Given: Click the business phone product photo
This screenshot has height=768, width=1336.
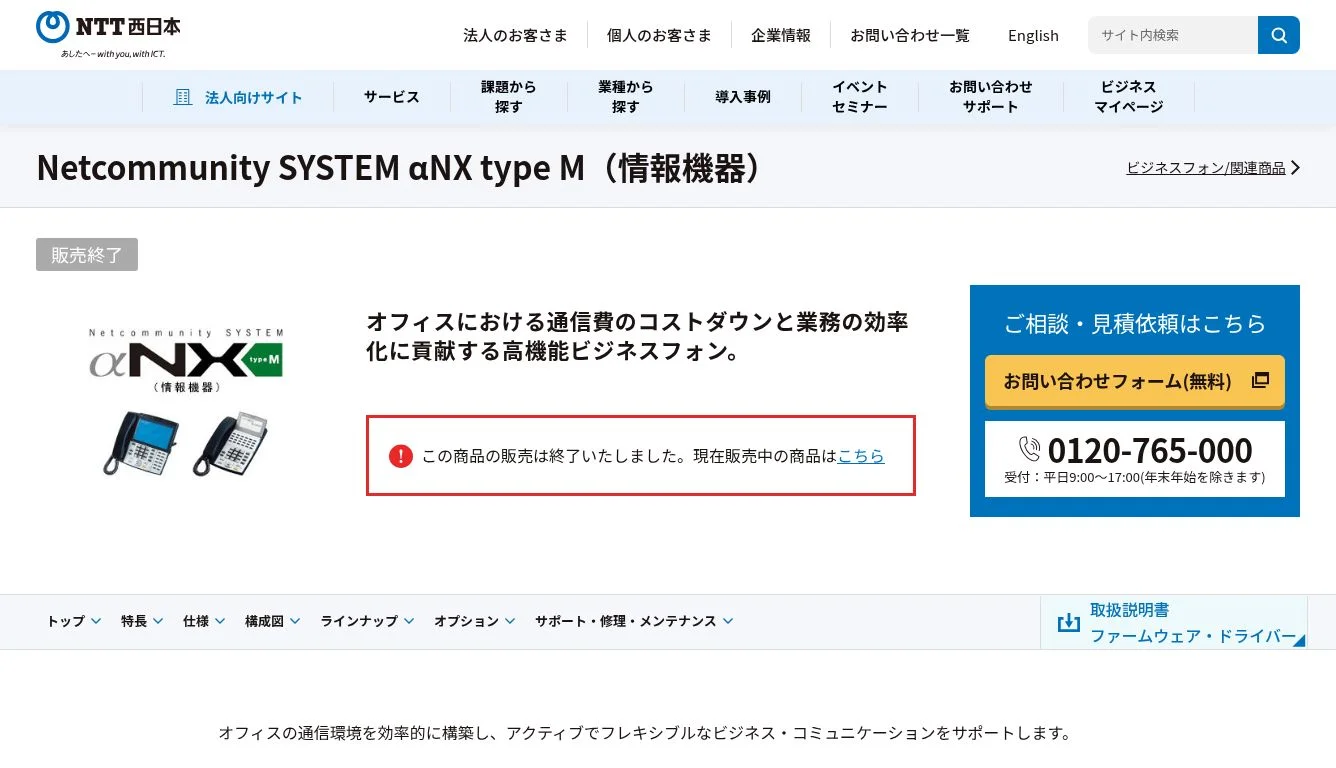Looking at the screenshot, I should pos(186,442).
